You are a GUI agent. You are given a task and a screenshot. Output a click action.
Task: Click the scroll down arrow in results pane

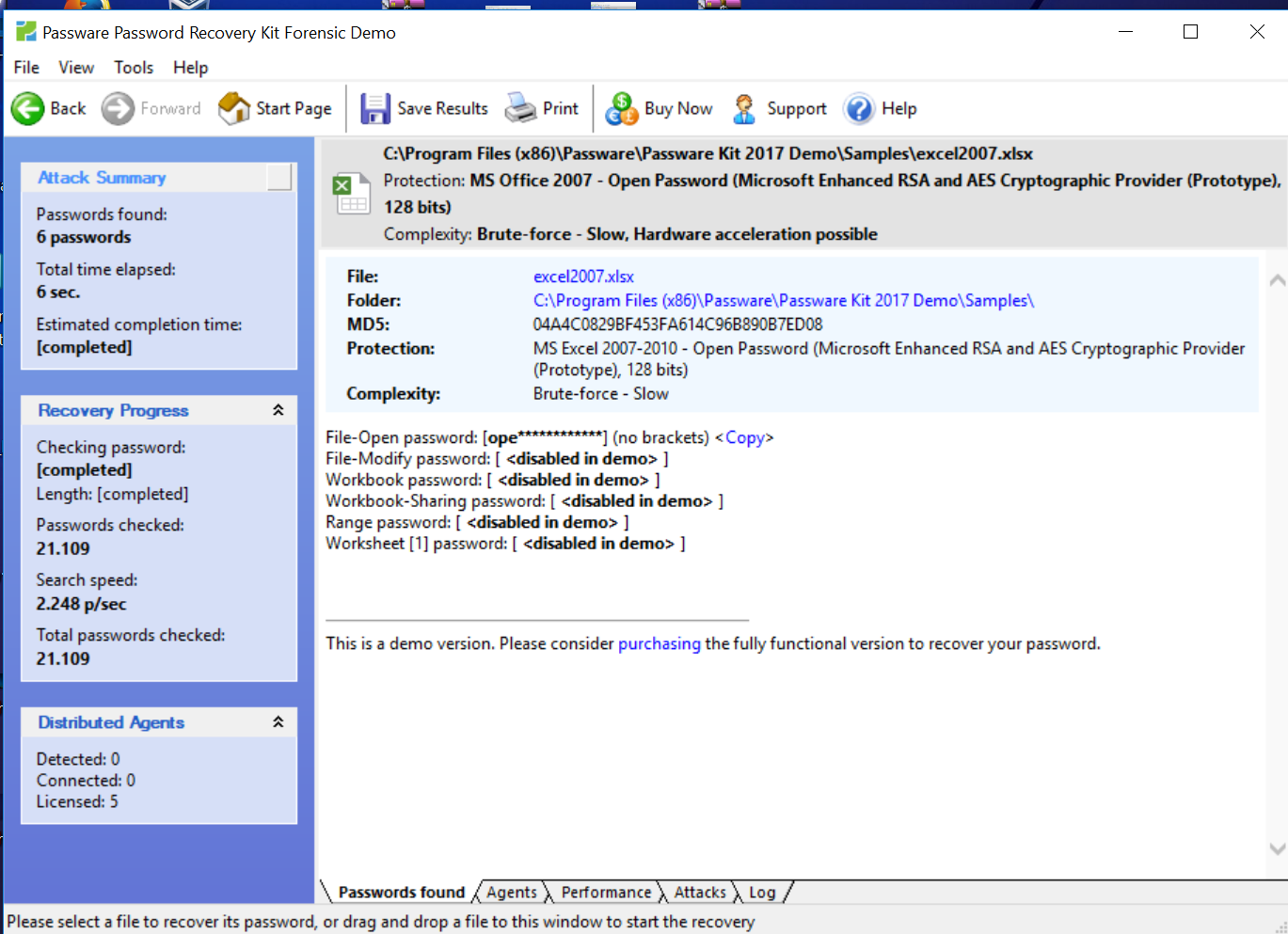click(1278, 848)
